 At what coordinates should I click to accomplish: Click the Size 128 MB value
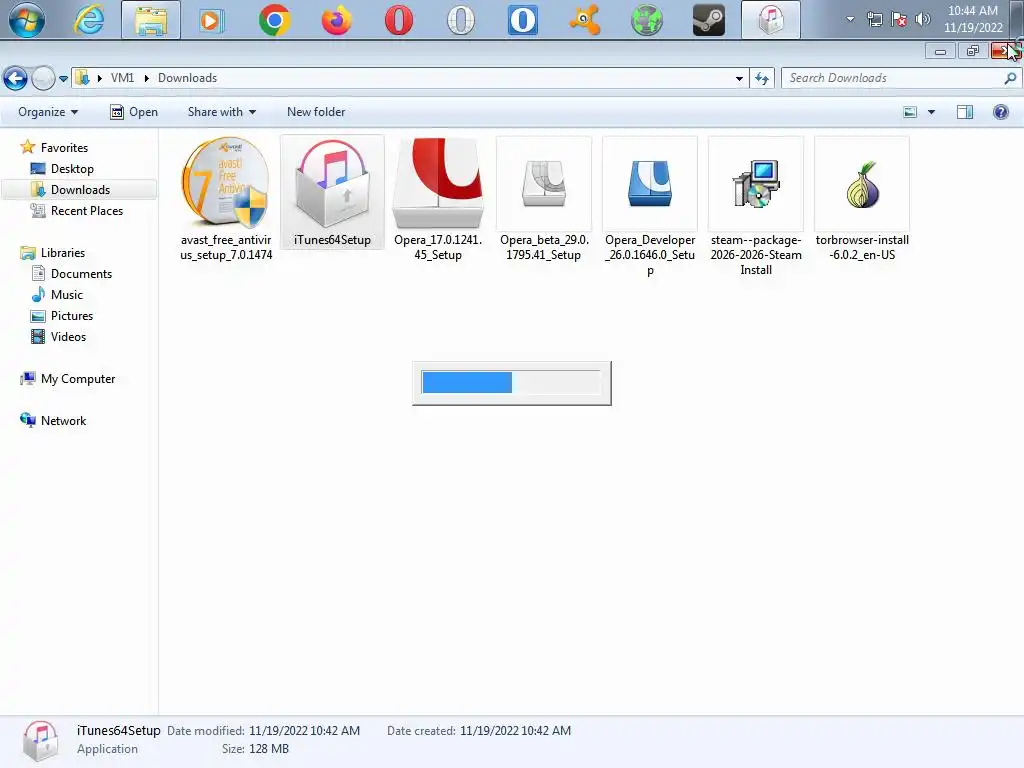268,748
